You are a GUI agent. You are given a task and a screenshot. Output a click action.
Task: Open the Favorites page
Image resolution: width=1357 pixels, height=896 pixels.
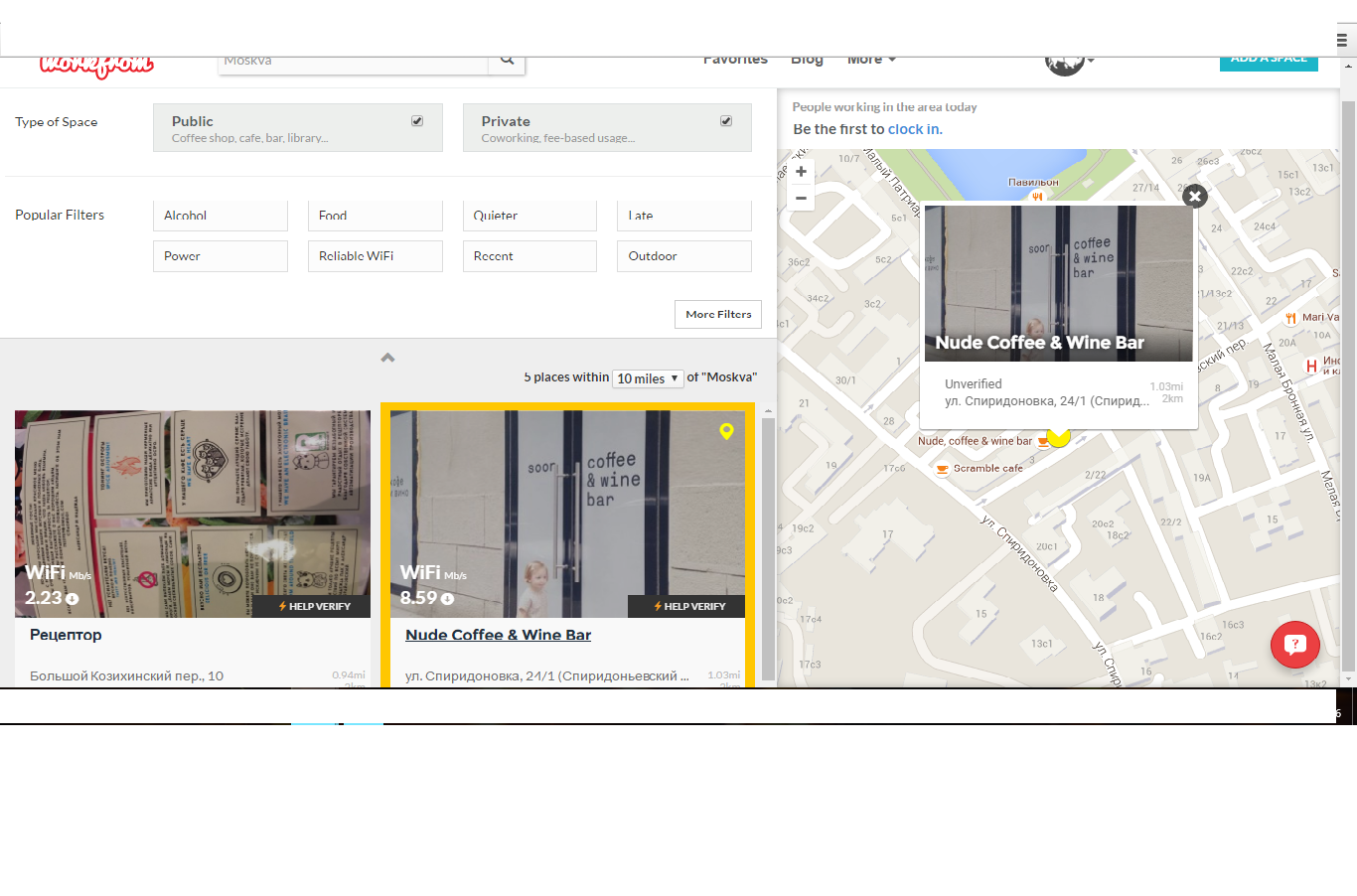[735, 61]
